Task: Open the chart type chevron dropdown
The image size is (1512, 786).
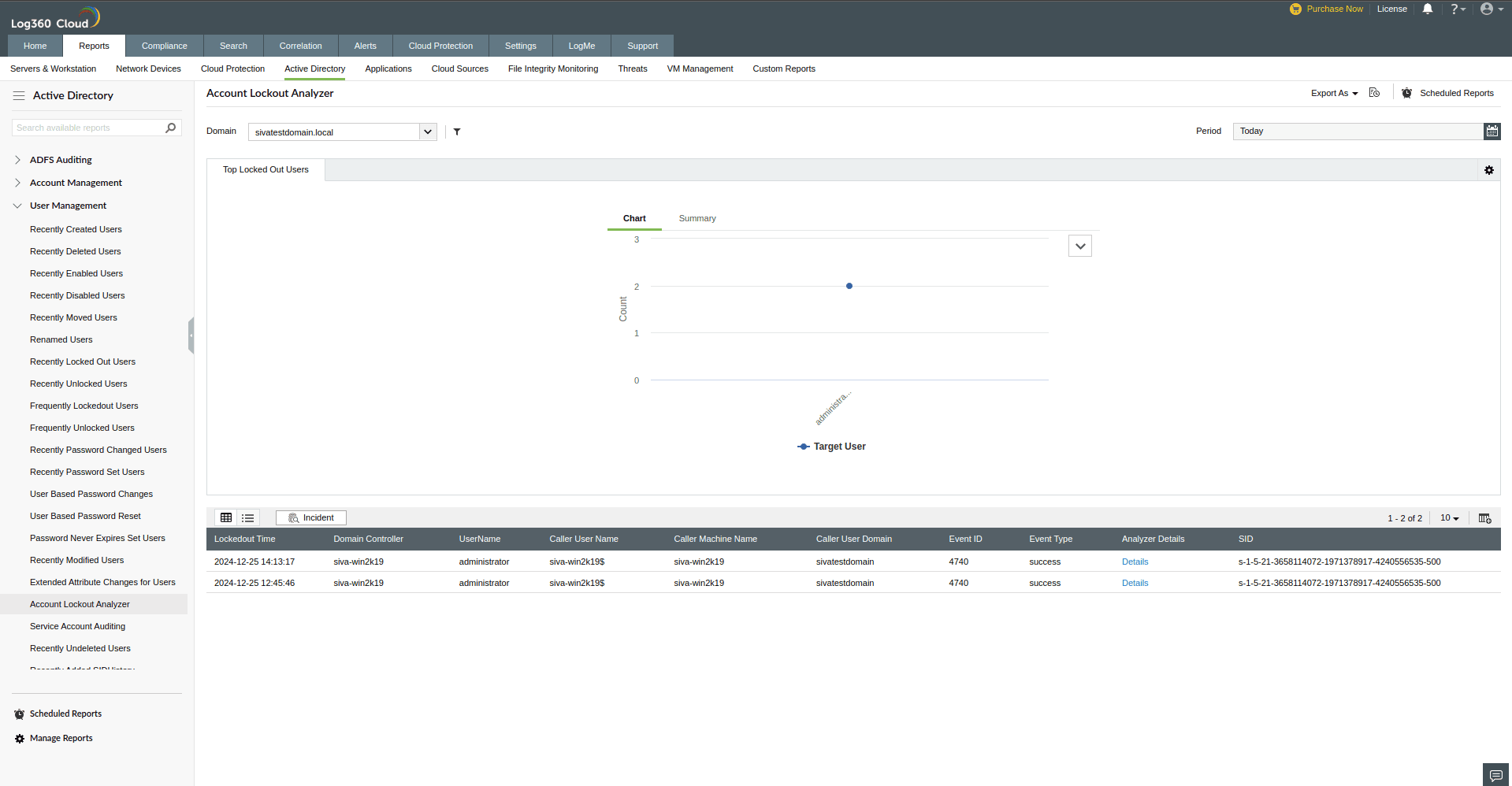Action: click(x=1080, y=246)
